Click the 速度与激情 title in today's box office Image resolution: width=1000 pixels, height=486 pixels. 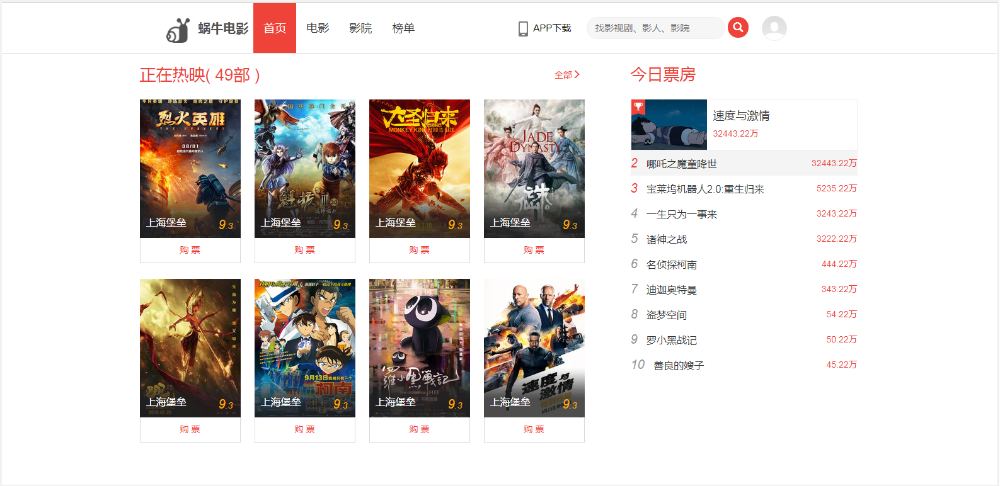tap(741, 115)
